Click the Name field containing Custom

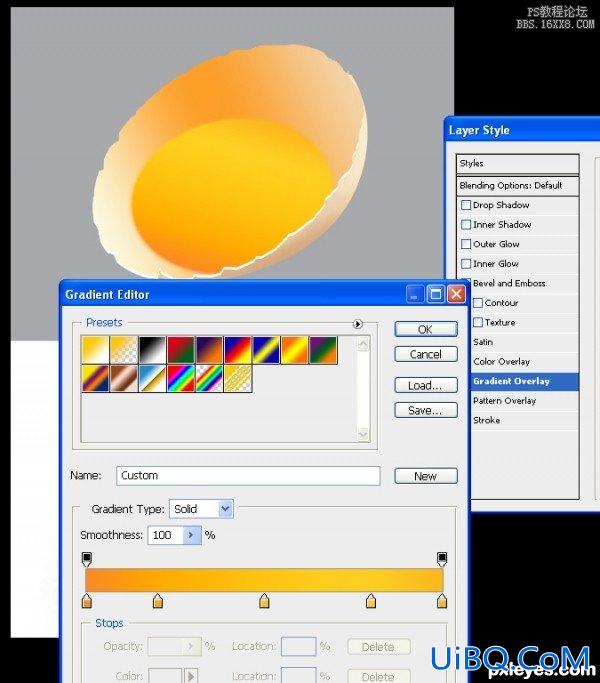coord(248,476)
